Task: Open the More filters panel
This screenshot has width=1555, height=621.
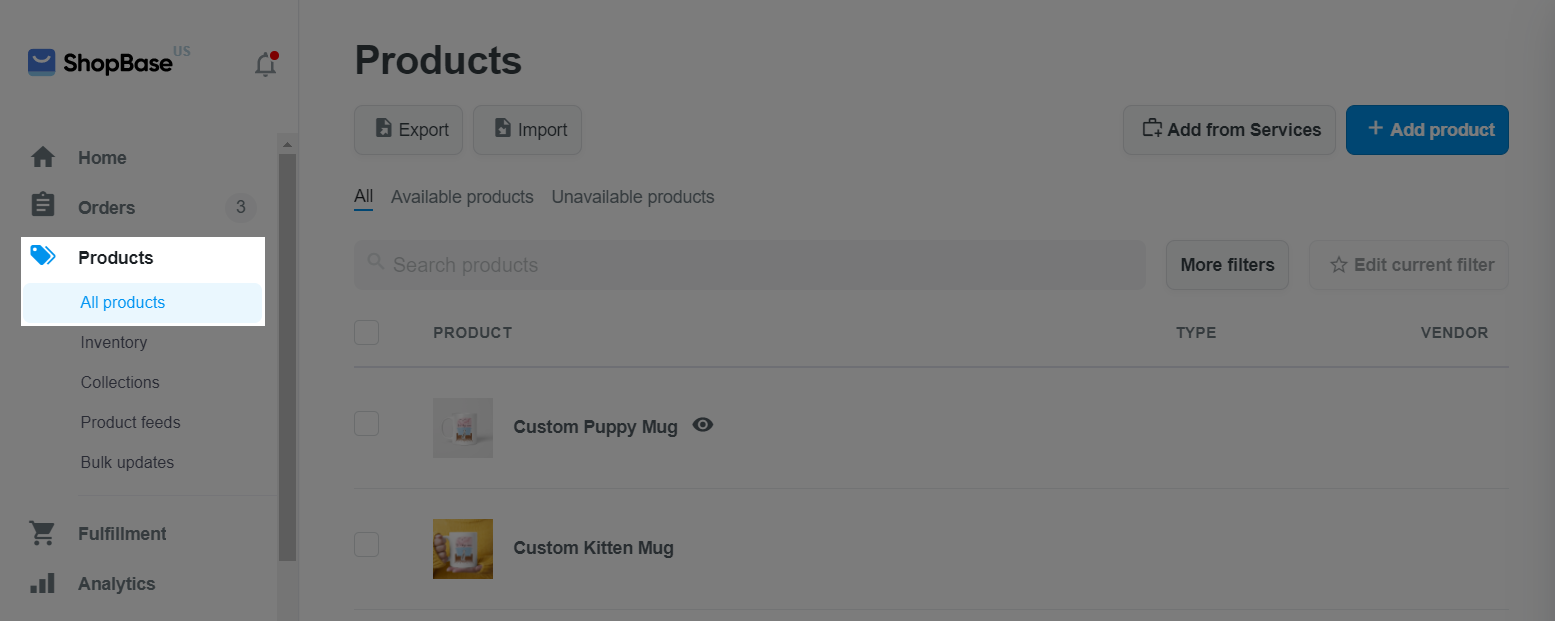Action: click(x=1227, y=265)
